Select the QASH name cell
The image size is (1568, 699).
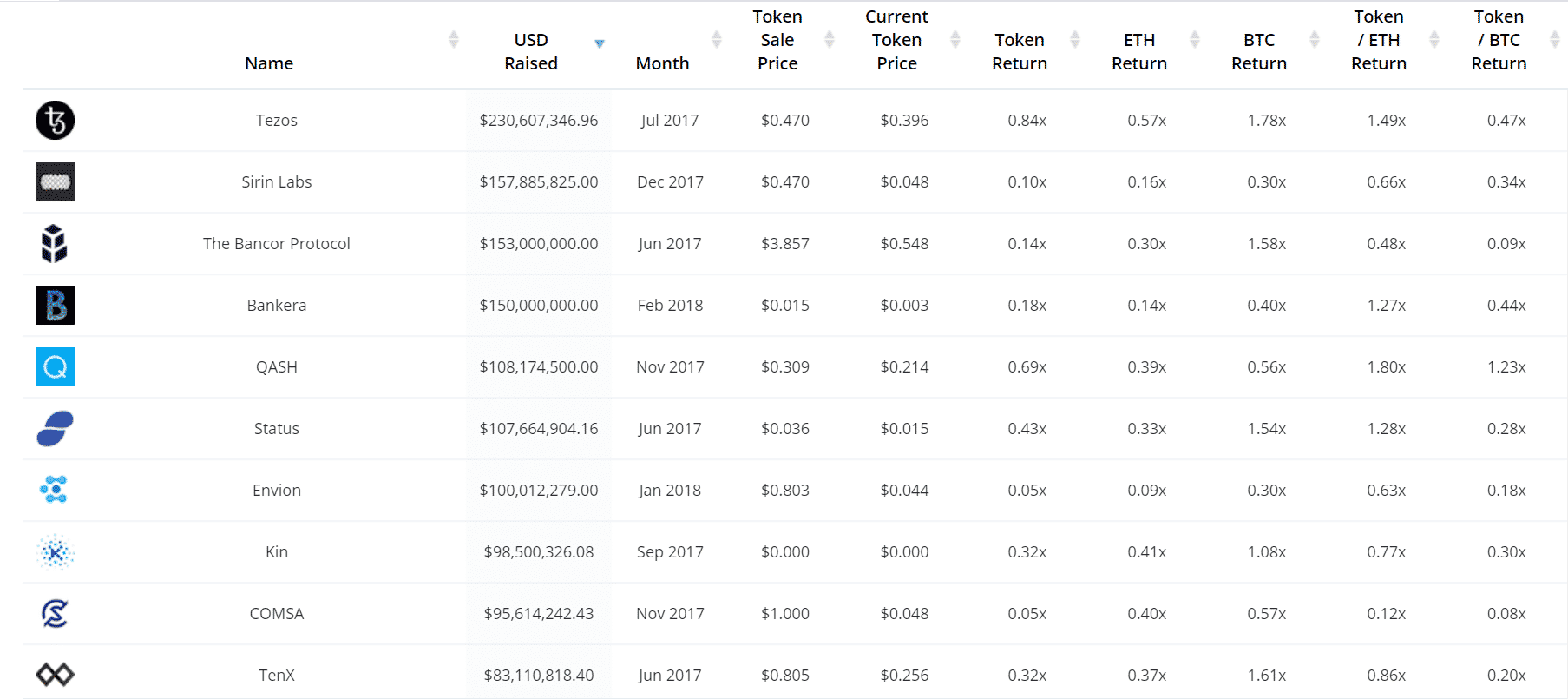(x=277, y=367)
